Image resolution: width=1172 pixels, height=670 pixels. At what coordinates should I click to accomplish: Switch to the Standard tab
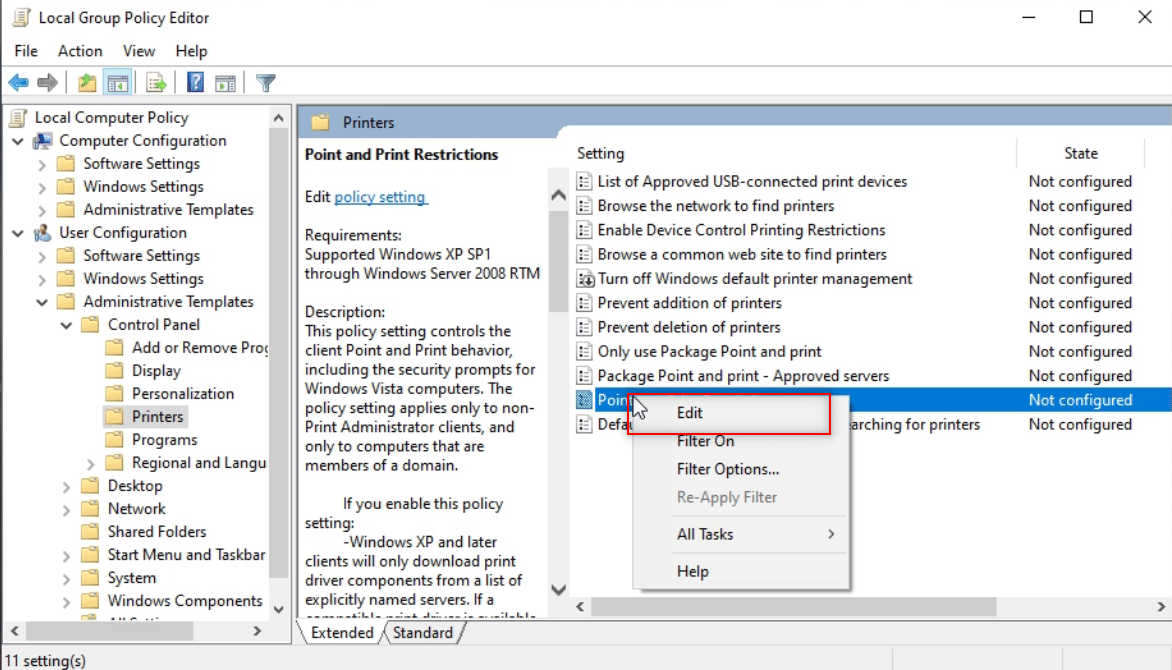(423, 633)
